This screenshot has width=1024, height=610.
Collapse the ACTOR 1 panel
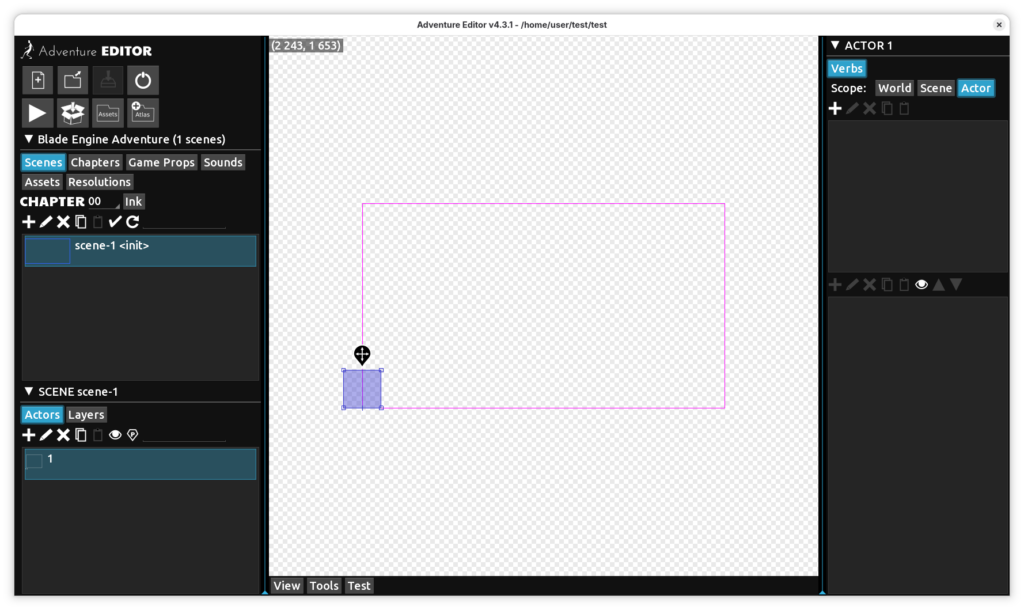835,45
